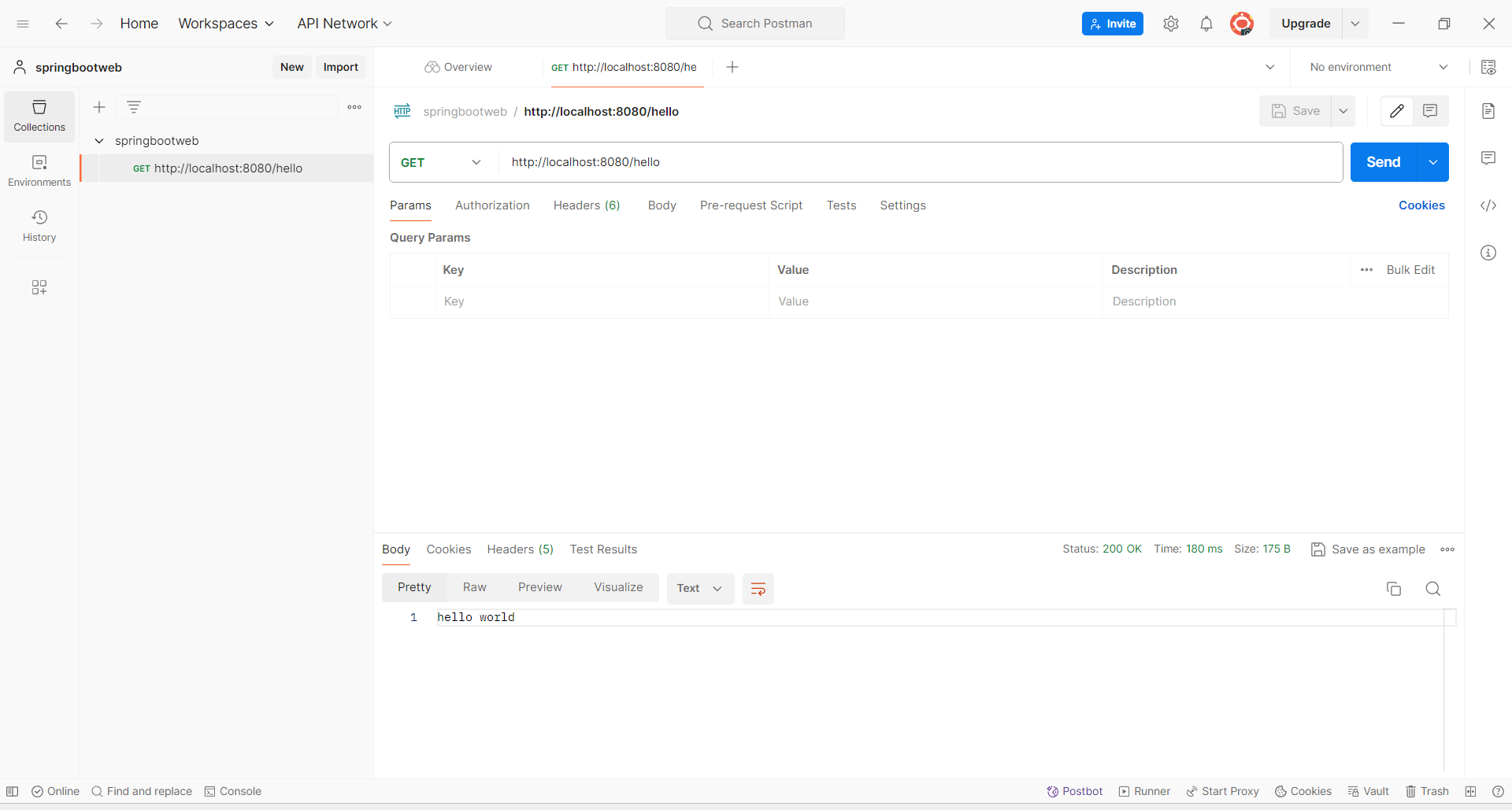Change the GET method dropdown

[441, 162]
